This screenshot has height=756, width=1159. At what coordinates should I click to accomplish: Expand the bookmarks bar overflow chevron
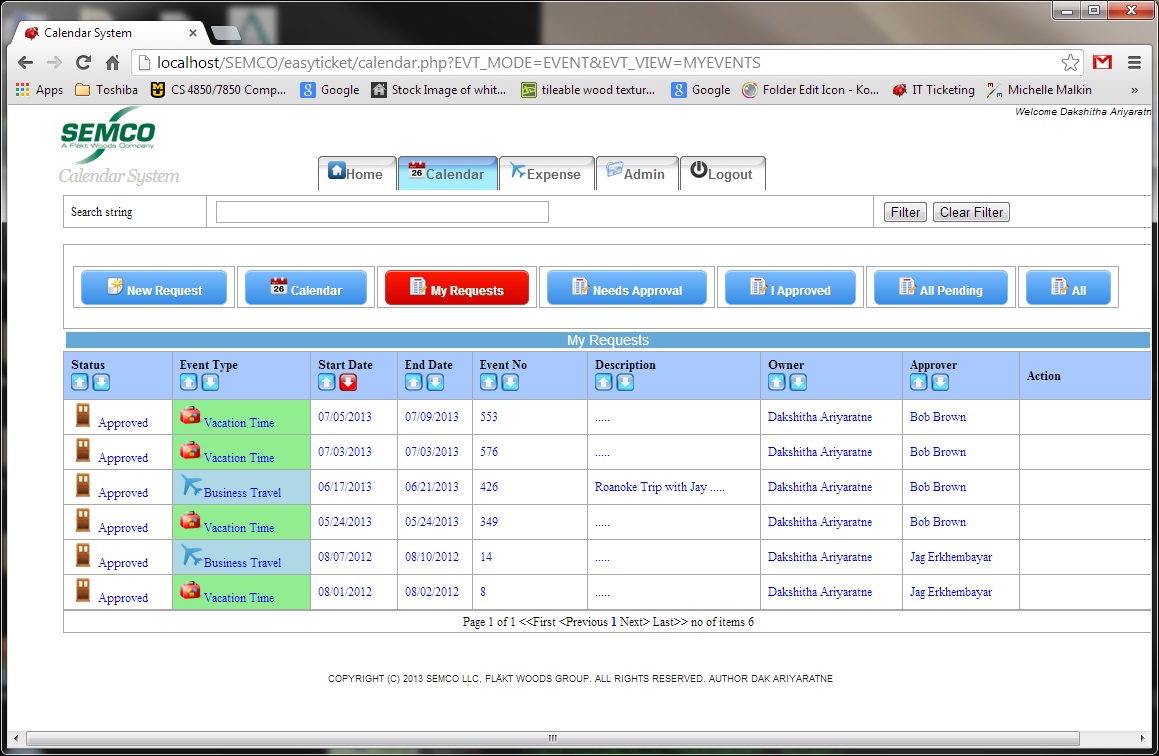click(x=1134, y=90)
